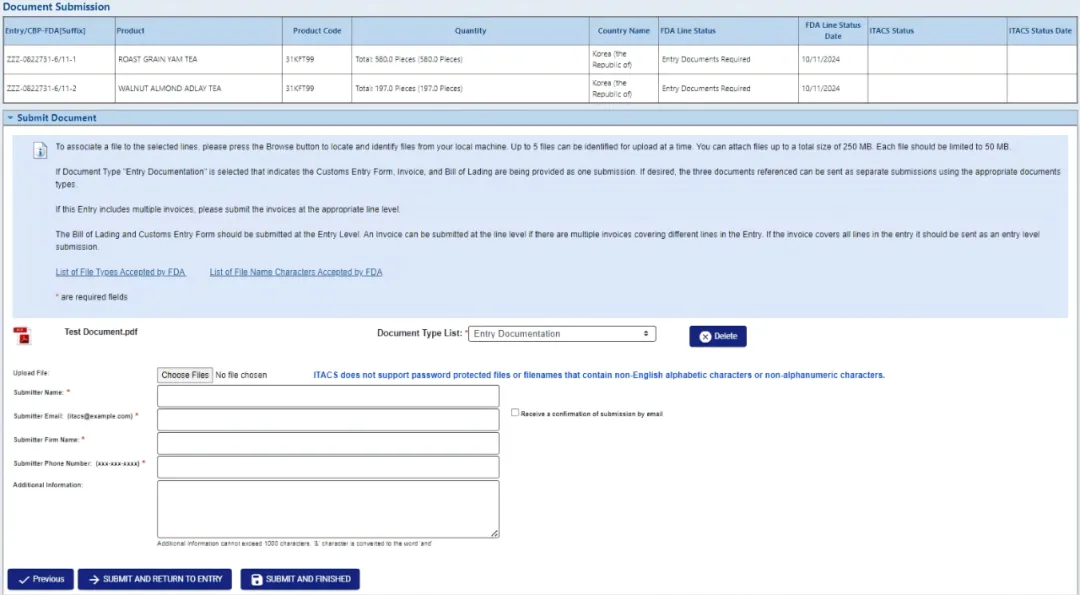Open List of File Name Characters Accepted link
The image size is (1080, 595).
click(x=295, y=272)
